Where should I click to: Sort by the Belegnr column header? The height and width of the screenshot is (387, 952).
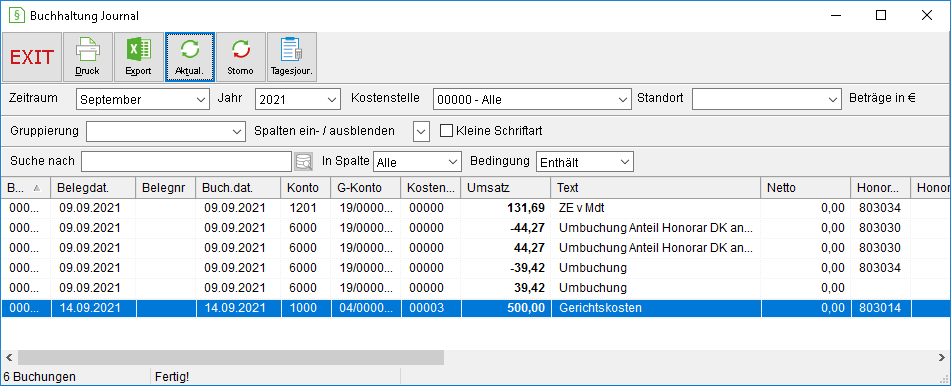coord(166,188)
